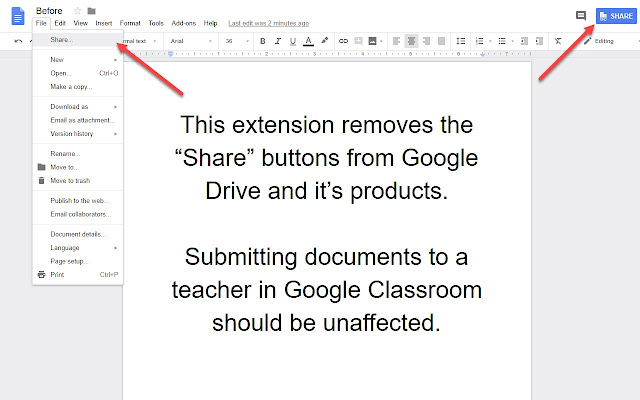Set justified text alignment
Image resolution: width=640 pixels, height=400 pixels.
tap(441, 41)
